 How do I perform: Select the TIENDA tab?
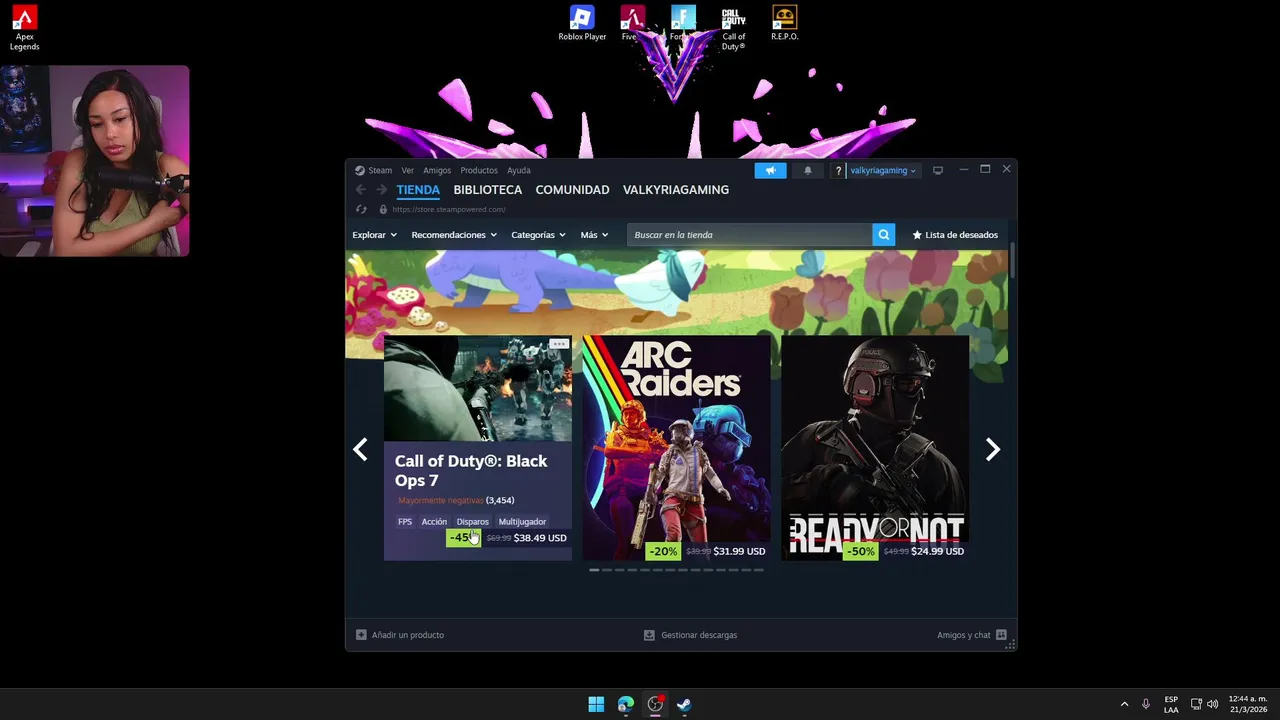pos(418,190)
